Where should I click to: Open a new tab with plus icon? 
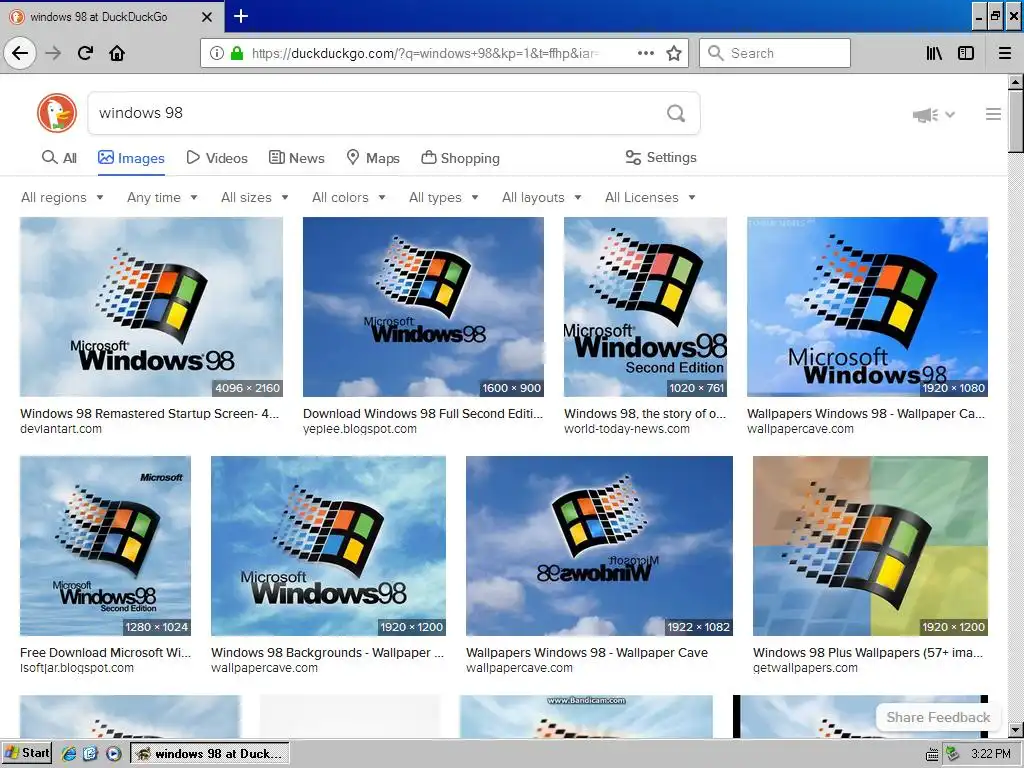[x=241, y=16]
